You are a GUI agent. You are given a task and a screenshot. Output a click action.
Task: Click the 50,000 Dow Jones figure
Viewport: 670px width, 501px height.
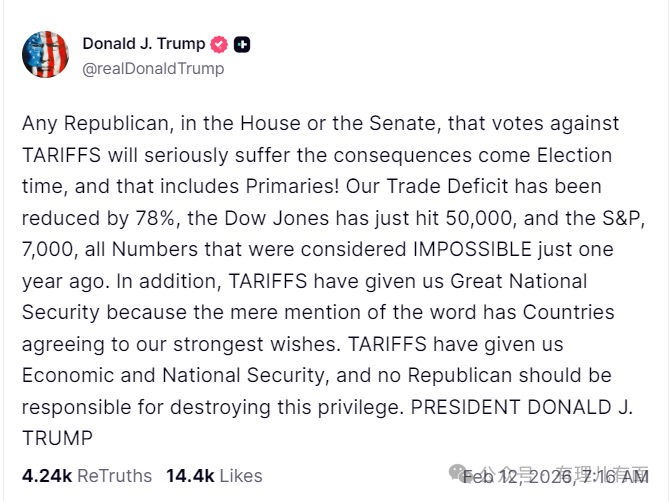click(x=472, y=218)
